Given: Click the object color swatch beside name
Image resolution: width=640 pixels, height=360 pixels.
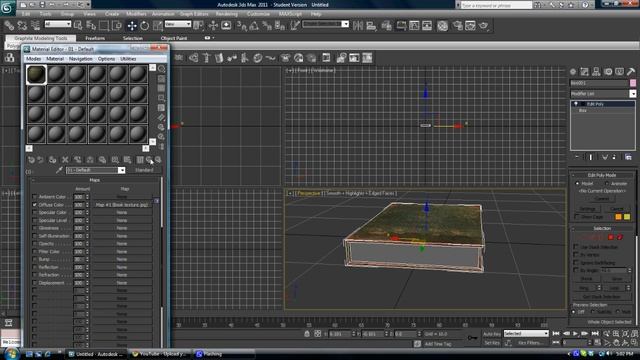Looking at the screenshot, I should [x=633, y=83].
